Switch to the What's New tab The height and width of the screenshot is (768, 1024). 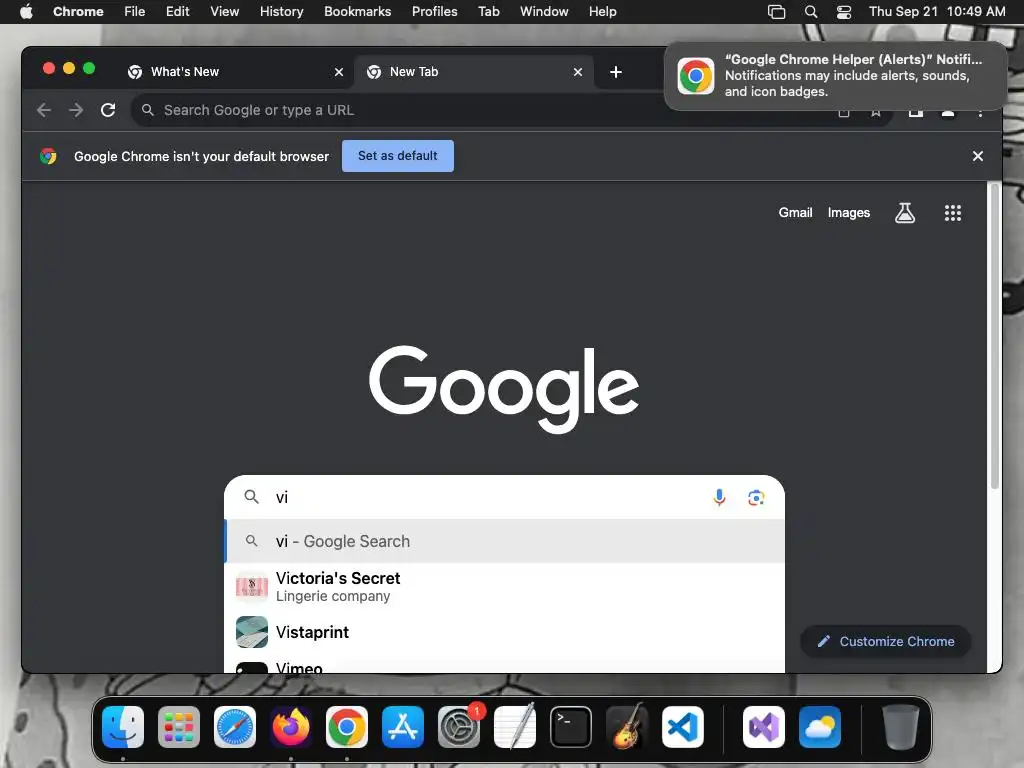coord(236,72)
